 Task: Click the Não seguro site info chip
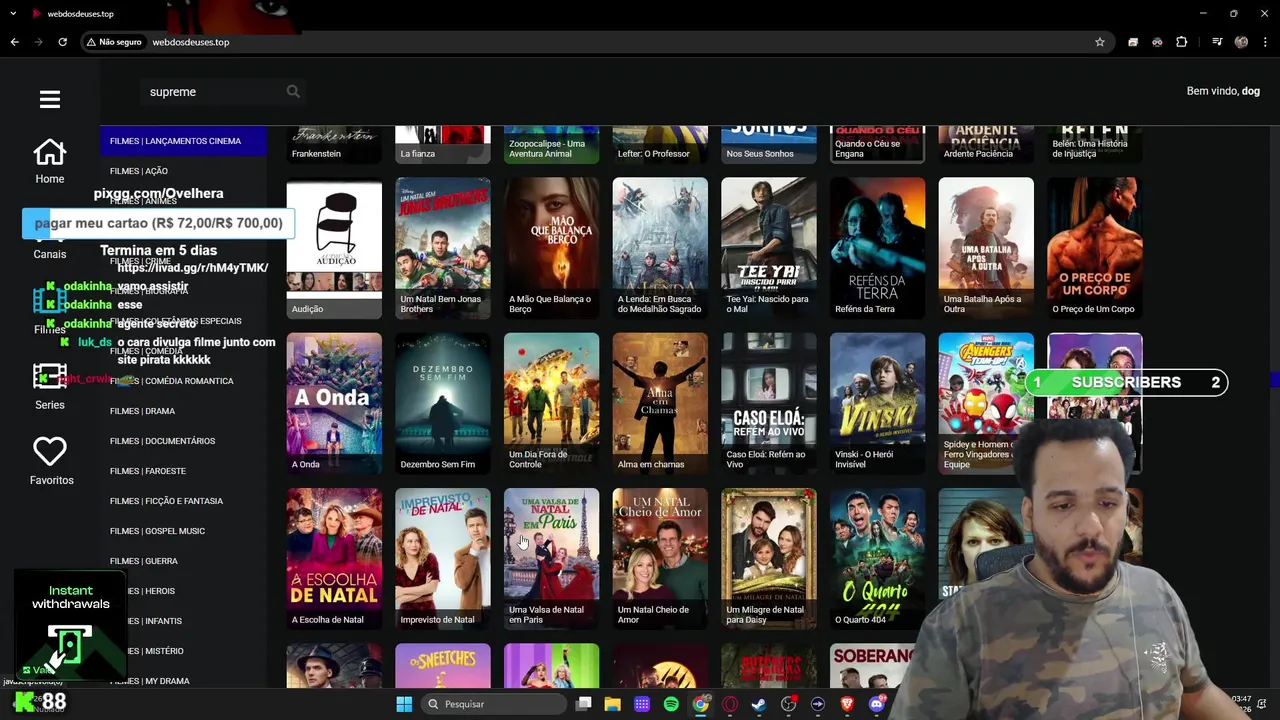(114, 42)
